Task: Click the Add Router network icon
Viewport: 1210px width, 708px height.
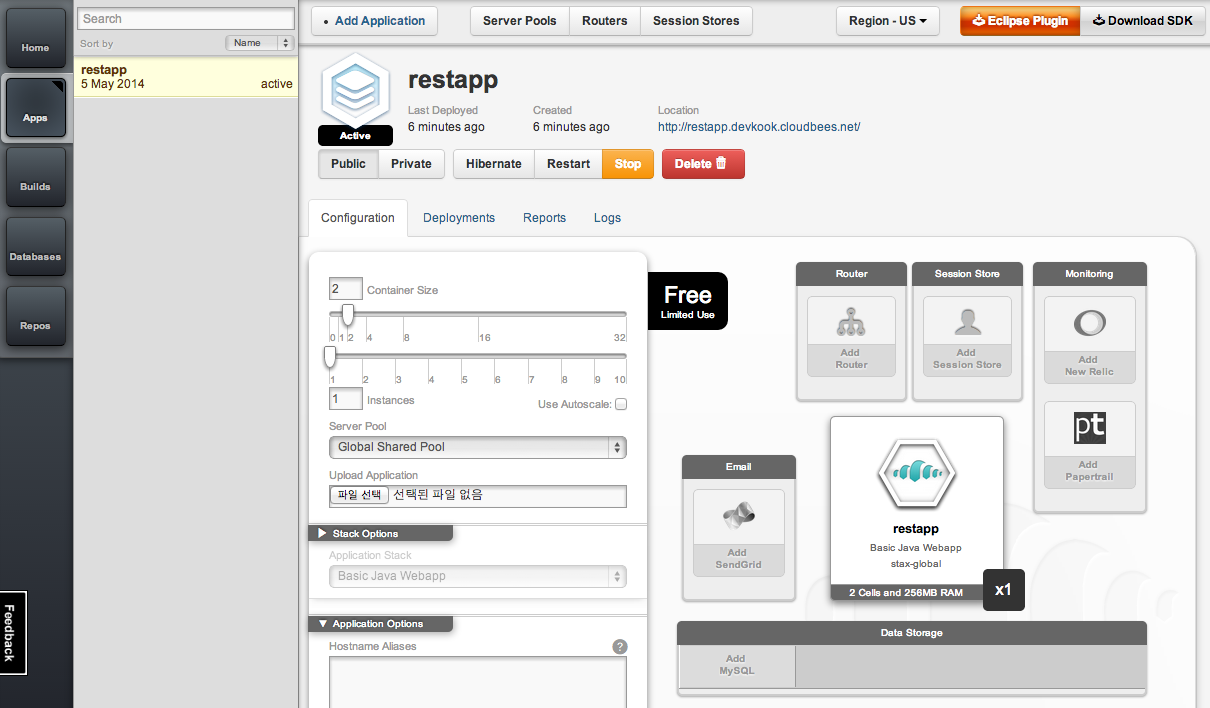Action: pyautogui.click(x=851, y=321)
